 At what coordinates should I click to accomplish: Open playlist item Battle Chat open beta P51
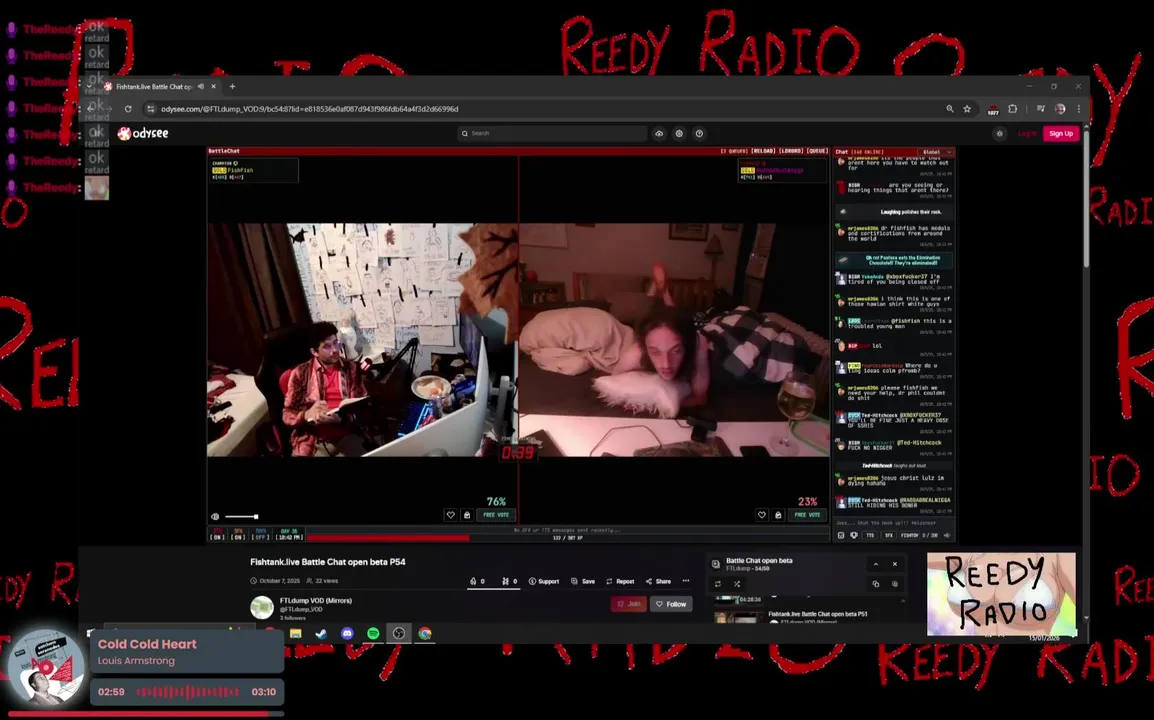818,613
